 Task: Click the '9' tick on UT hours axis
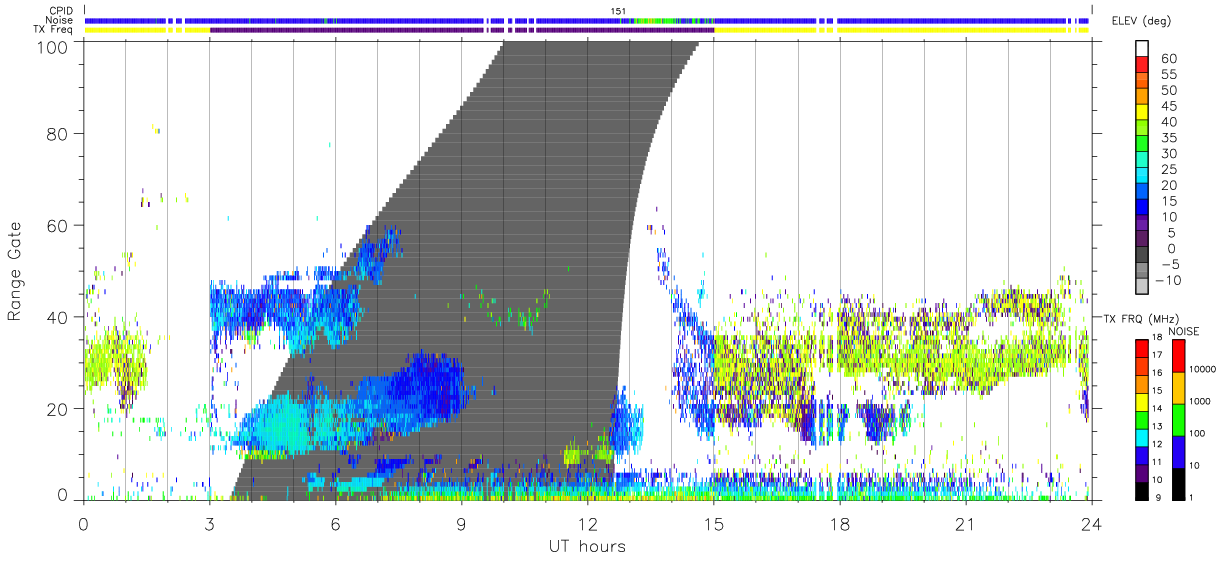tap(461, 524)
